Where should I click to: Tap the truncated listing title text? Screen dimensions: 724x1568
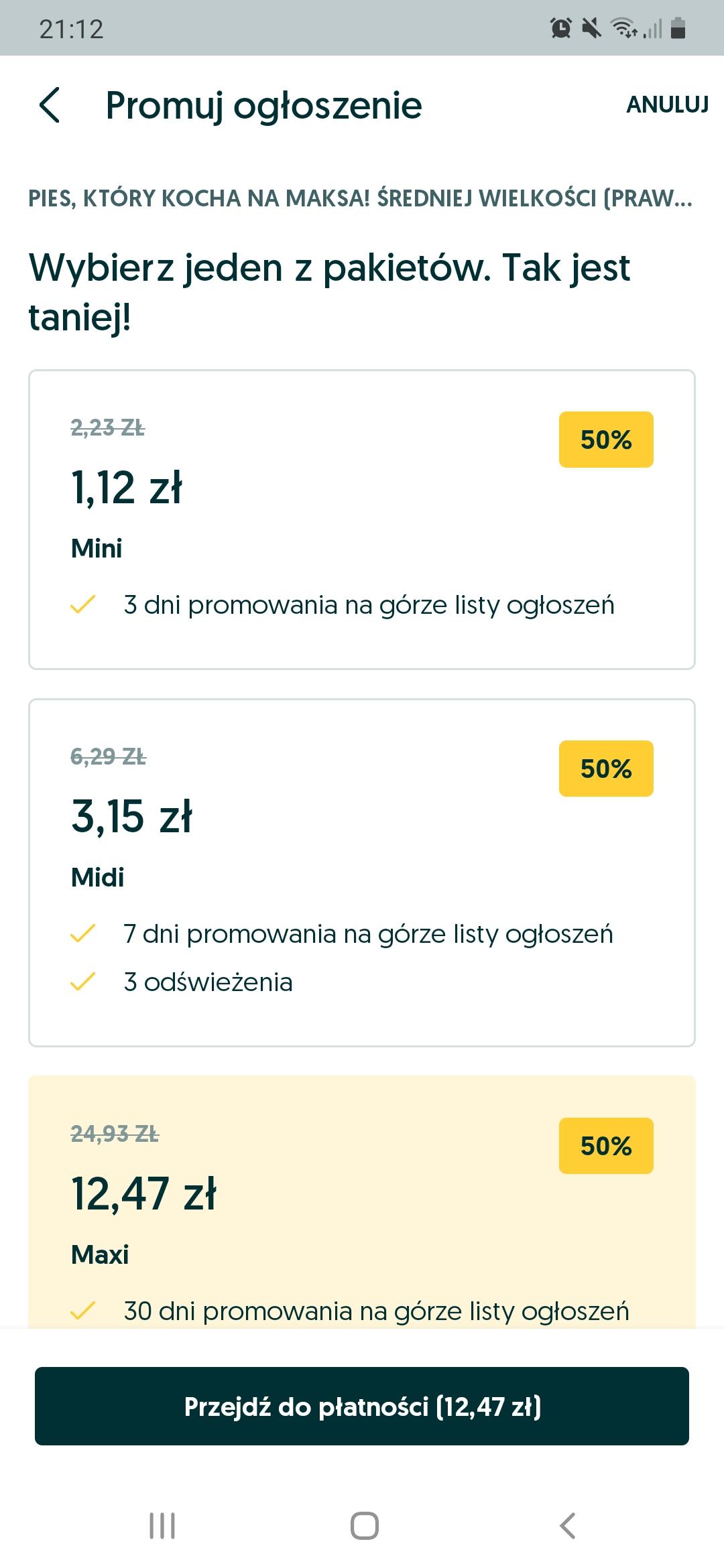(x=360, y=198)
